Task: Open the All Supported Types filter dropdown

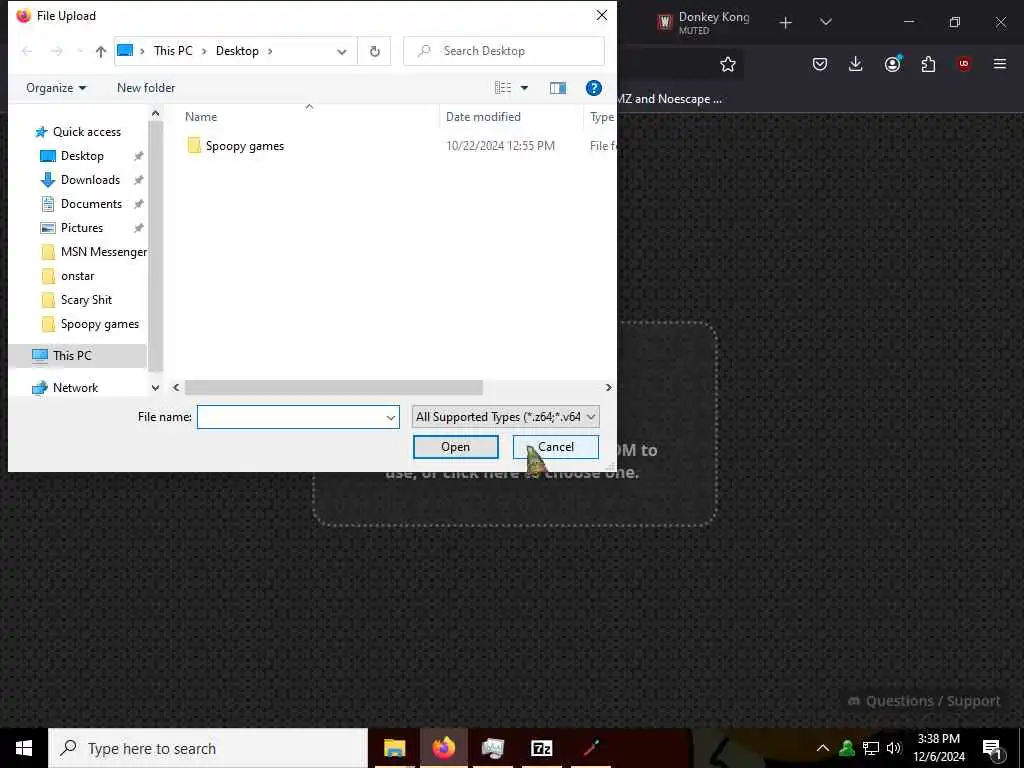Action: click(x=505, y=417)
